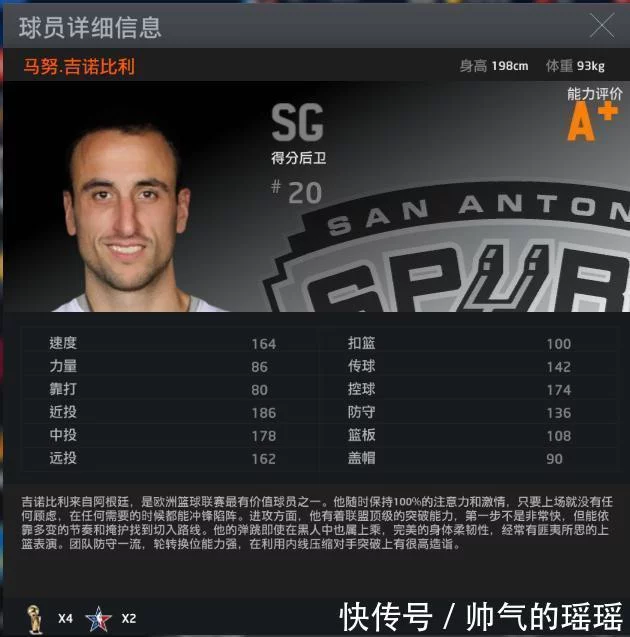Click the championship trophy icon
The height and width of the screenshot is (637, 630).
click(35, 619)
